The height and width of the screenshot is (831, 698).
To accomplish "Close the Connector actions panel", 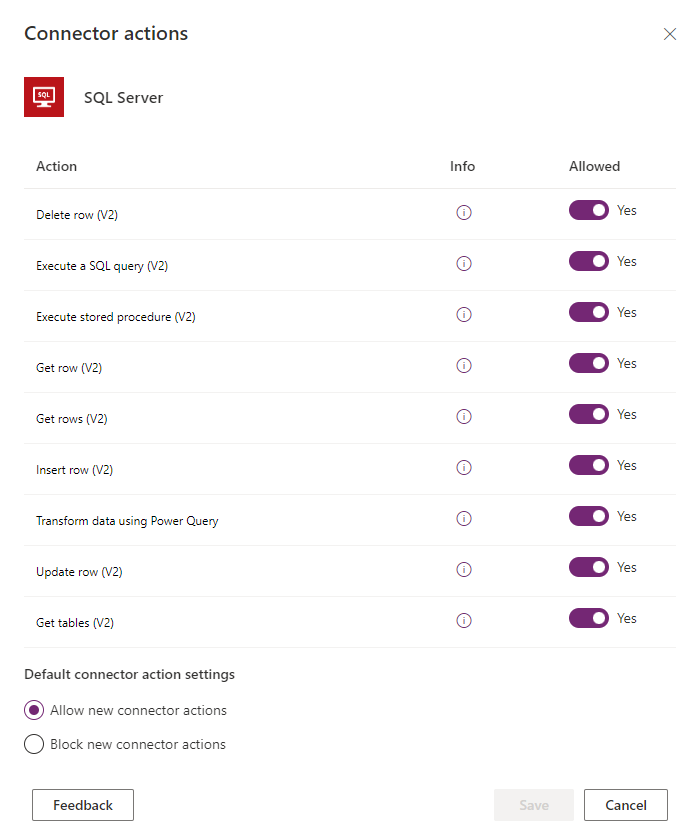I will pos(670,34).
